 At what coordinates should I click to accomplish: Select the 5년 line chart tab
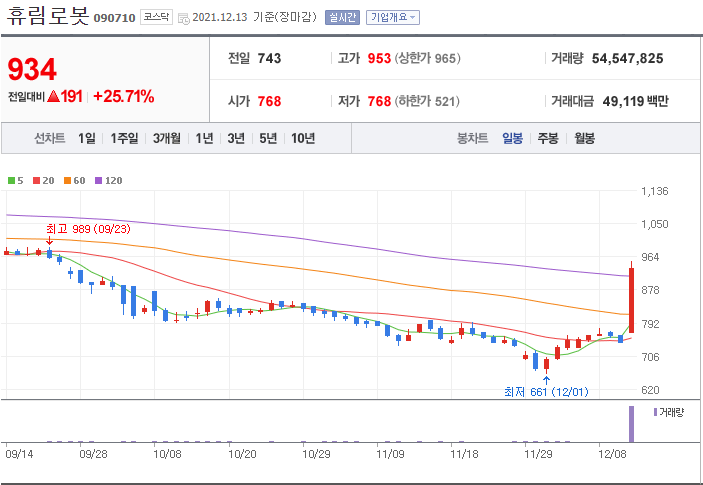click(x=268, y=138)
